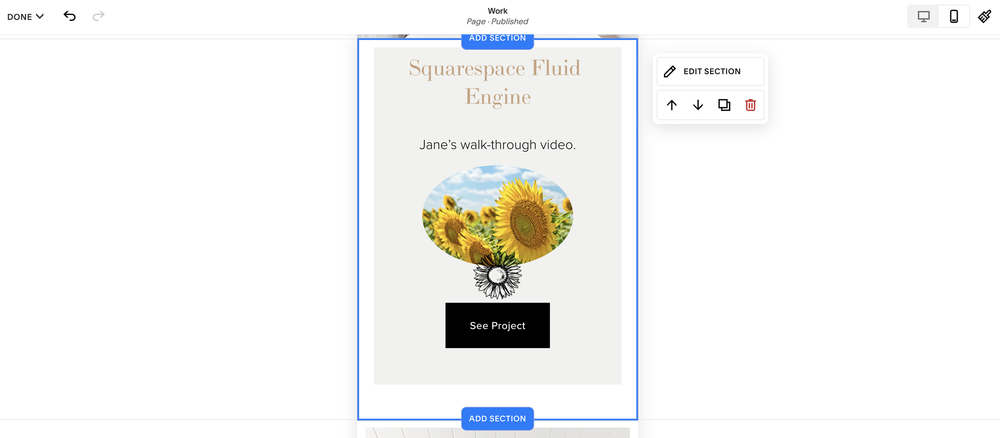Switch to mobile view icon
This screenshot has height=438, width=1000.
tap(954, 17)
